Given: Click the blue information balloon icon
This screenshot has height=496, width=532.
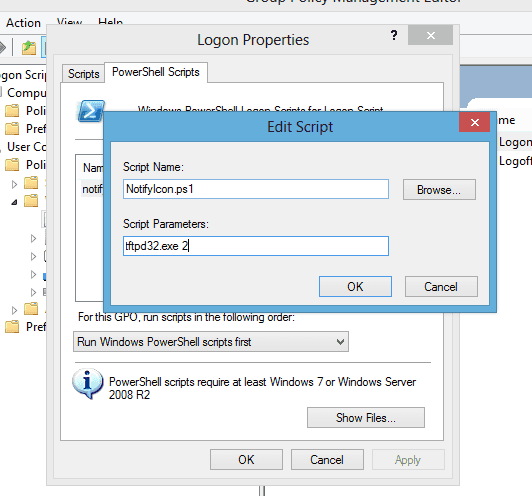Looking at the screenshot, I should click(x=87, y=383).
